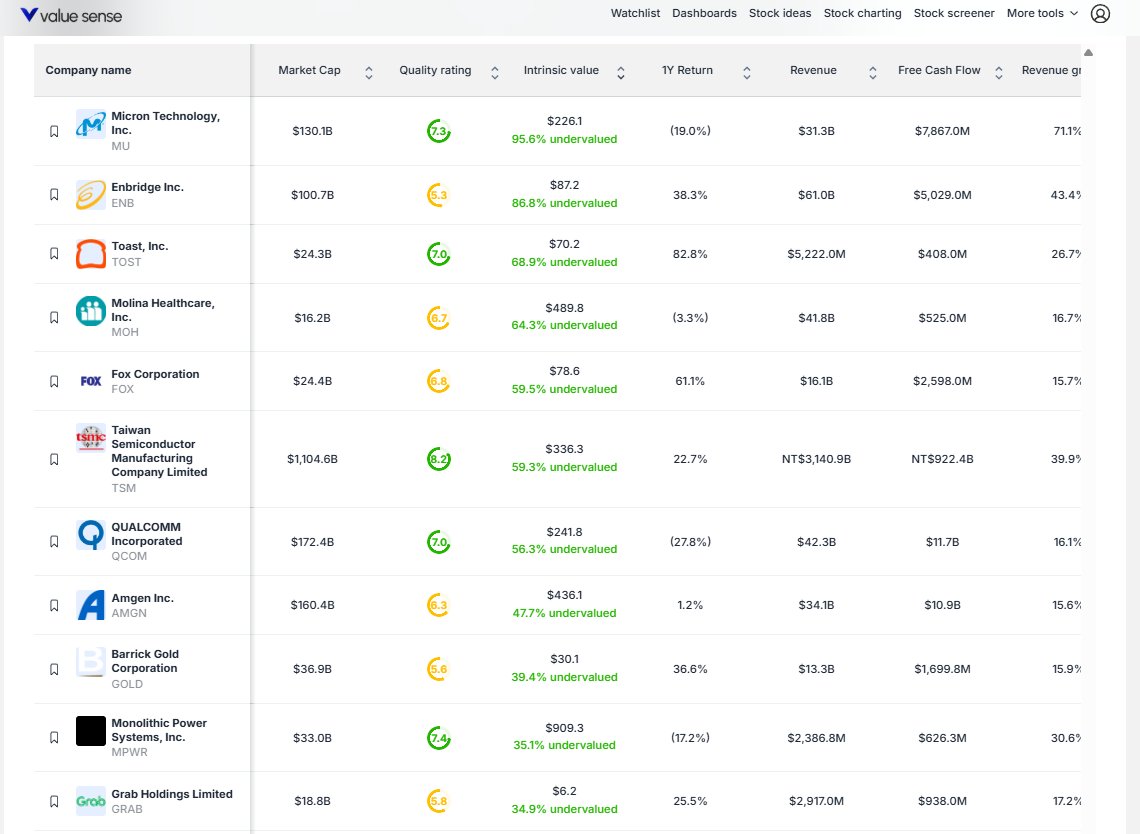Click the QUALCOMM logo icon
The width and height of the screenshot is (1140, 834).
point(91,534)
